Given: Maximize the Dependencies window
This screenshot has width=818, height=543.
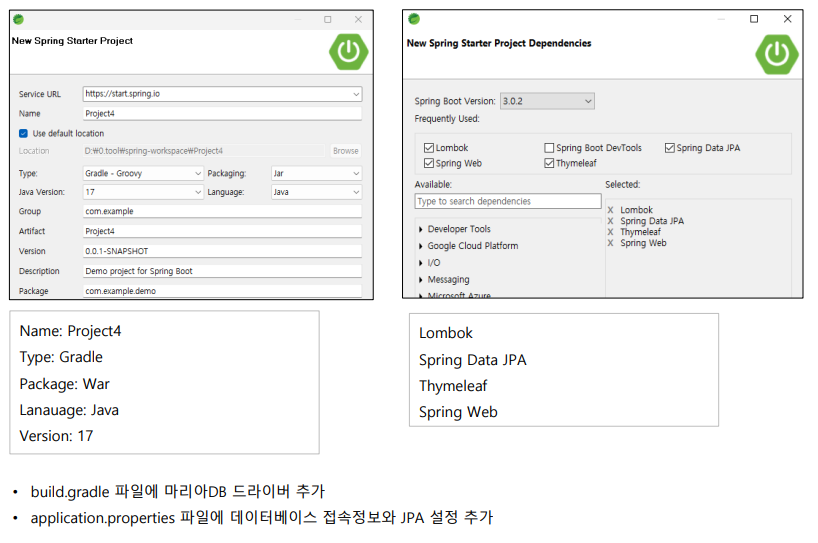Looking at the screenshot, I should point(754,19).
